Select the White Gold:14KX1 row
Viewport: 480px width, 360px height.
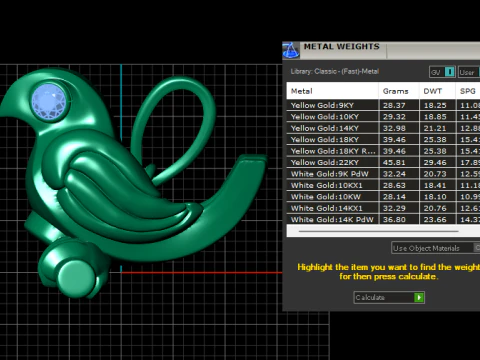coord(383,208)
